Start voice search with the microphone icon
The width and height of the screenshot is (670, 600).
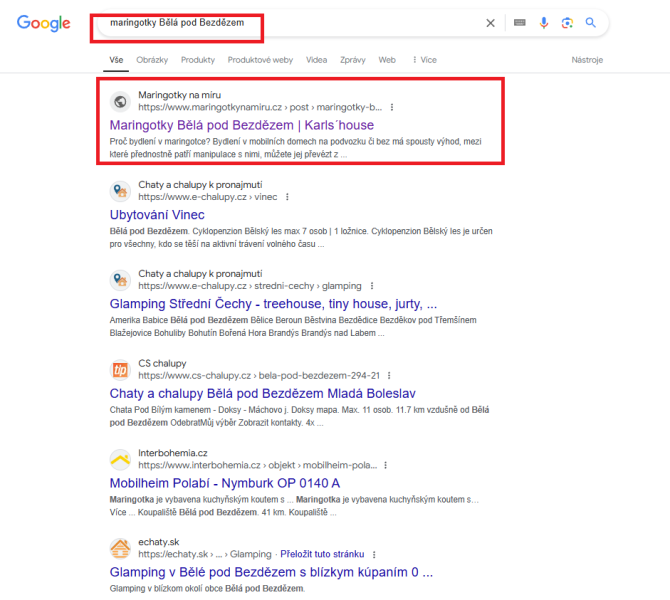coord(544,23)
